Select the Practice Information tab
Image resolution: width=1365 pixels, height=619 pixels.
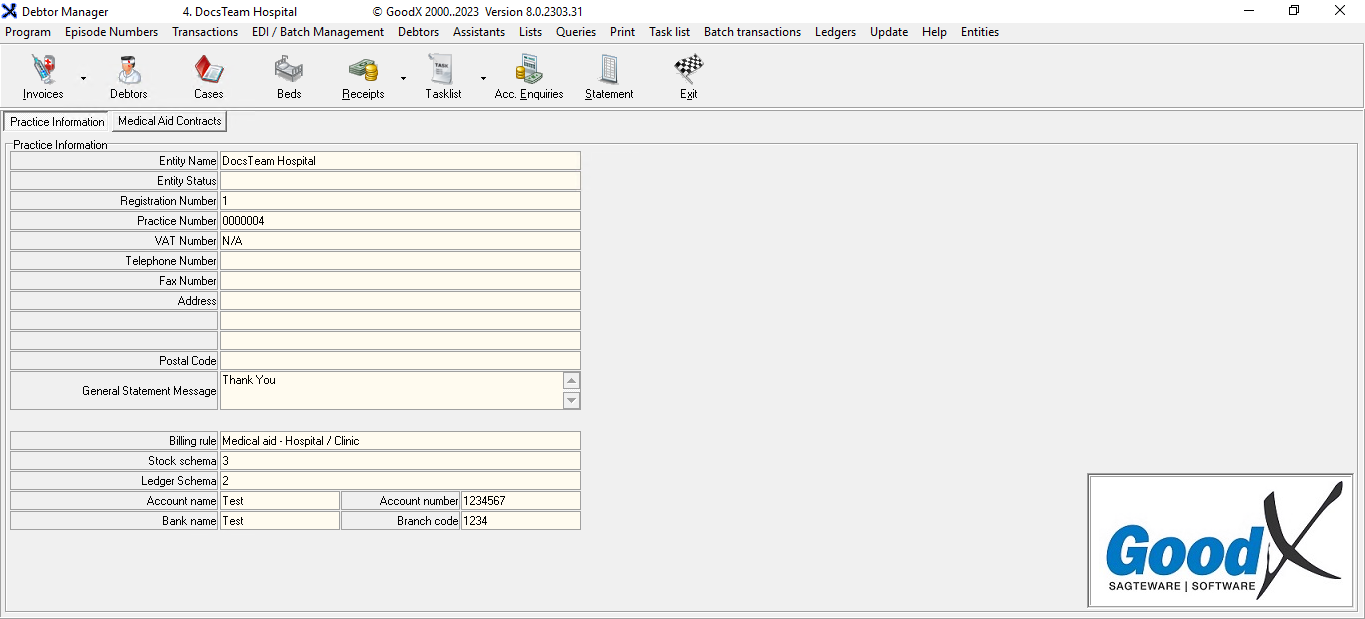point(57,122)
